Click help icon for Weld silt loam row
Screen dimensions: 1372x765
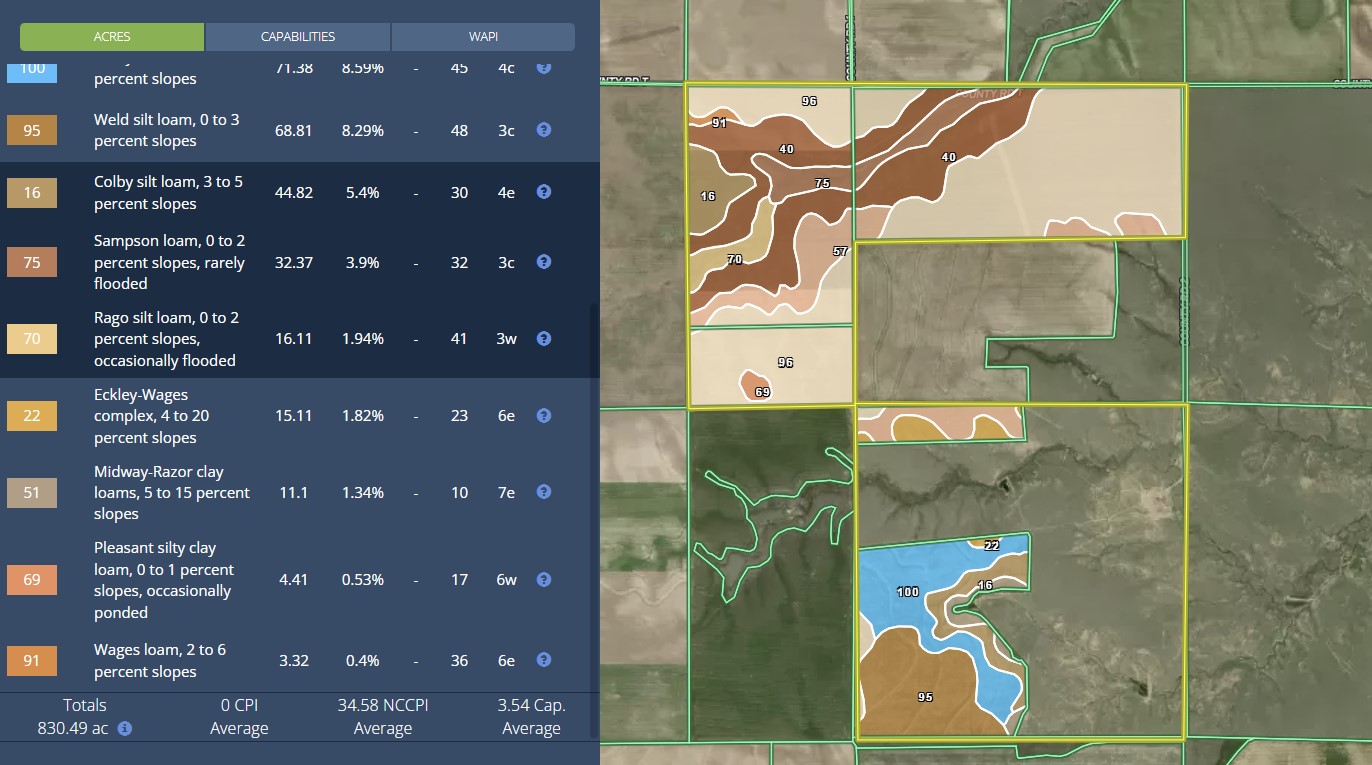point(544,130)
